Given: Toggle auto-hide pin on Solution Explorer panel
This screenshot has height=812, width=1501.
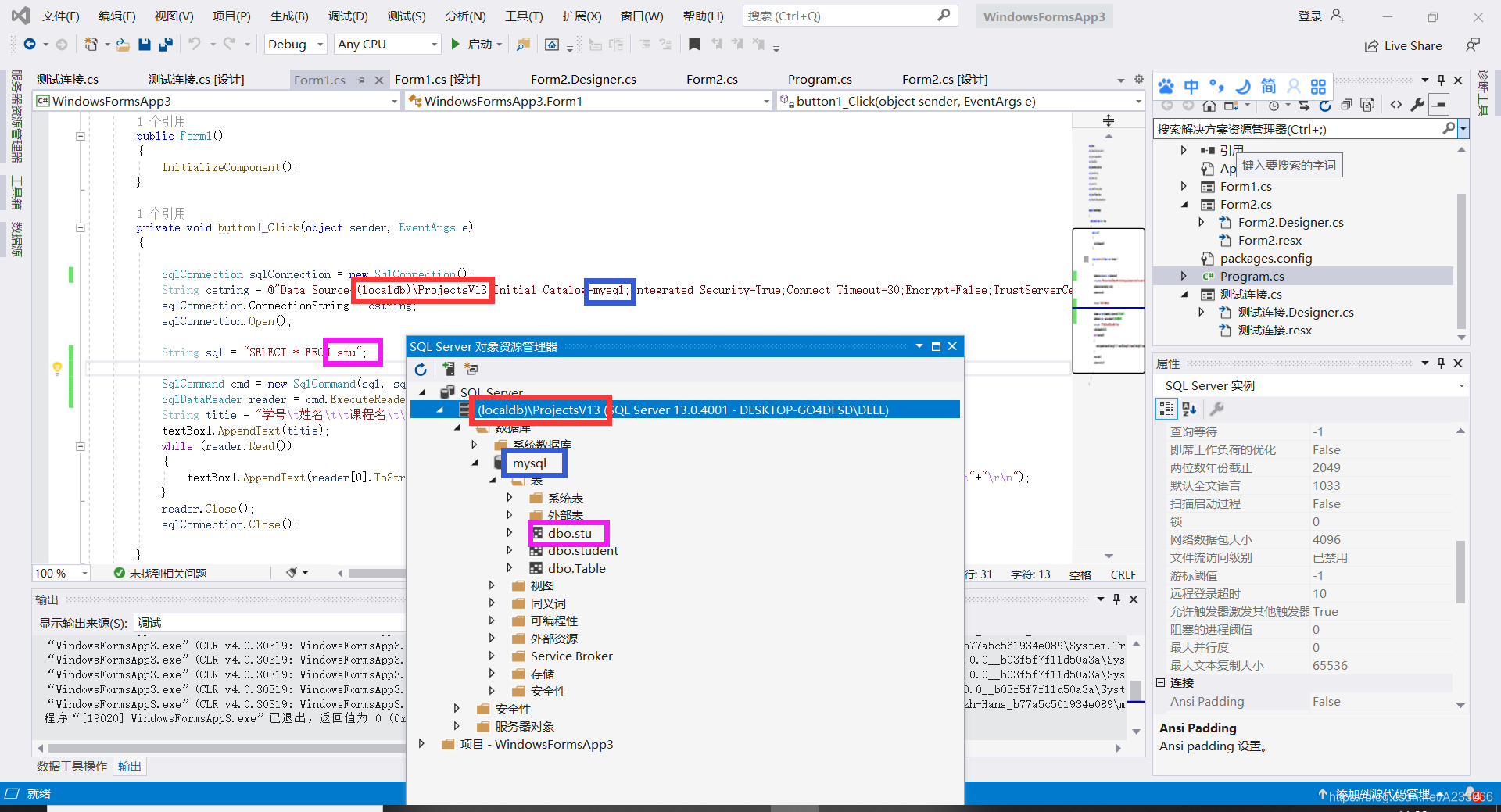Looking at the screenshot, I should pos(1441,80).
